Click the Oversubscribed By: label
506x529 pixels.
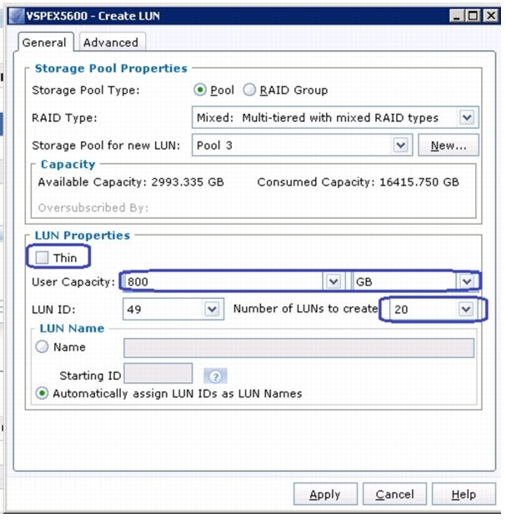click(x=93, y=208)
